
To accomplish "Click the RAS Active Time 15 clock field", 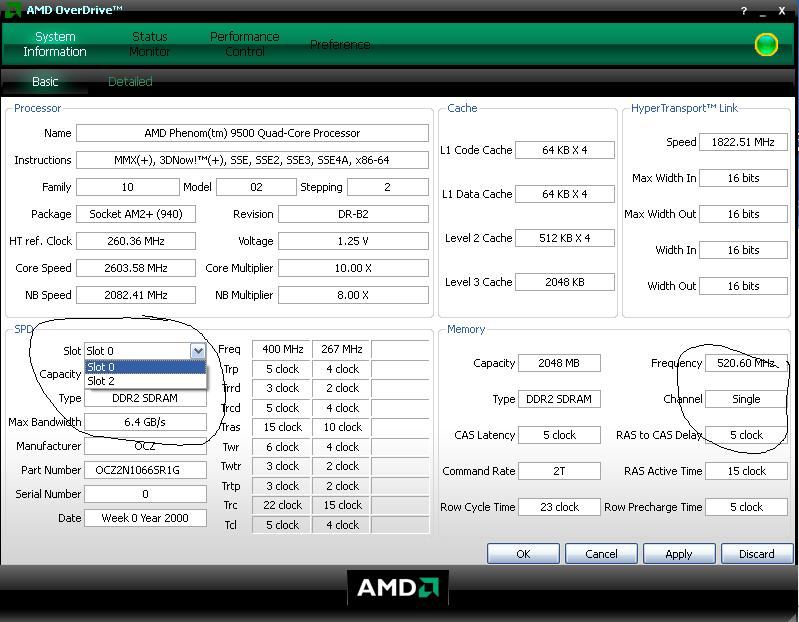I will 746,471.
